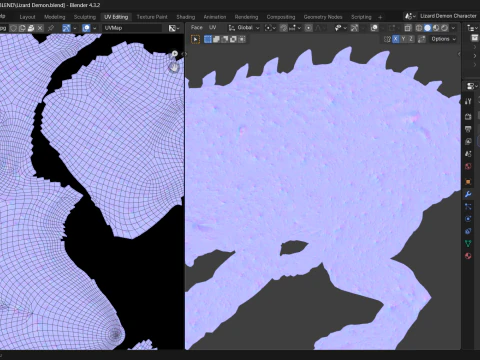Image resolution: width=480 pixels, height=360 pixels.
Task: Toggle 3D viewport overlays
Action: (374, 28)
